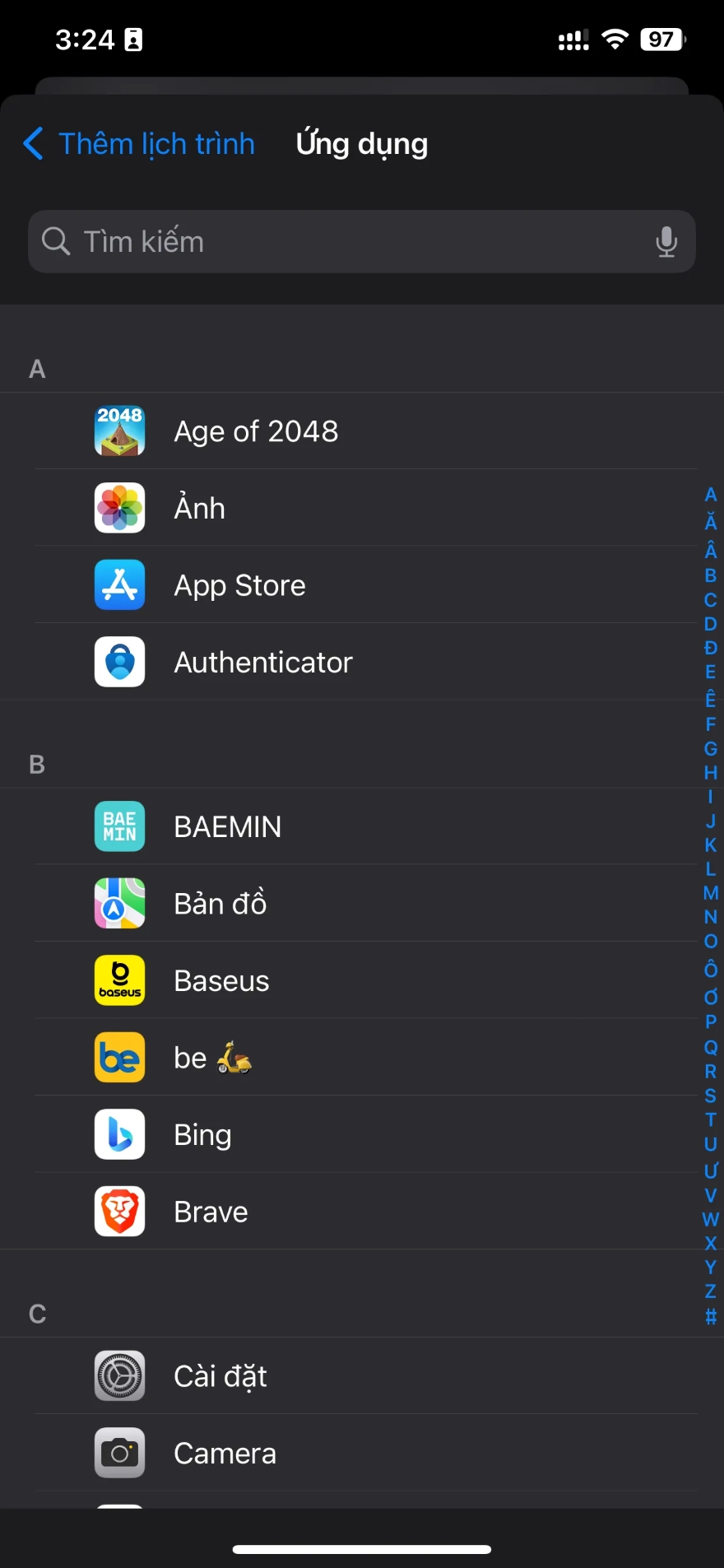Tap the BAEMIN app icon
724x1568 pixels.
click(x=119, y=826)
